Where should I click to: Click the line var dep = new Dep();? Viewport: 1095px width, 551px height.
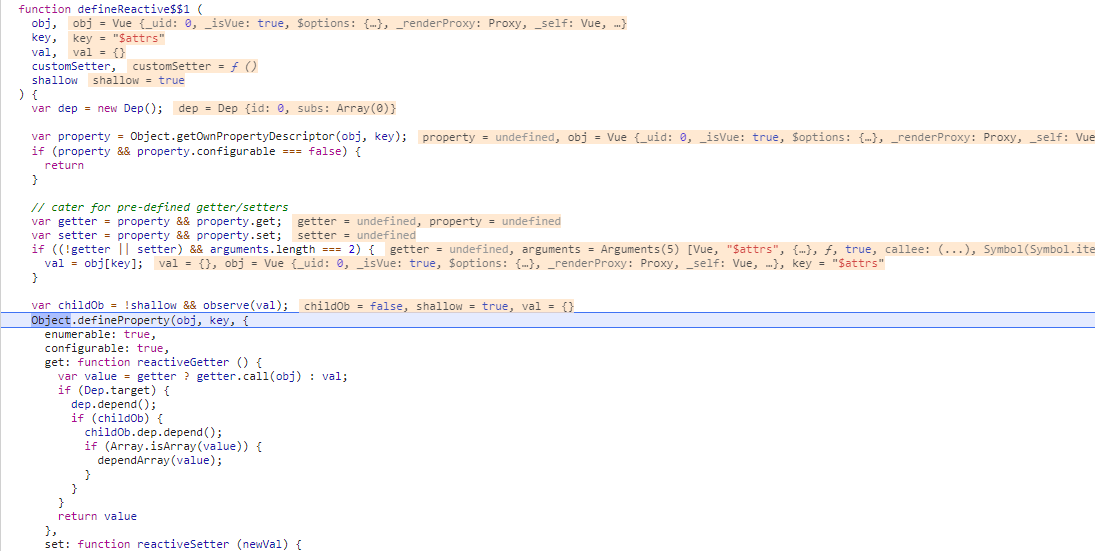(96, 108)
